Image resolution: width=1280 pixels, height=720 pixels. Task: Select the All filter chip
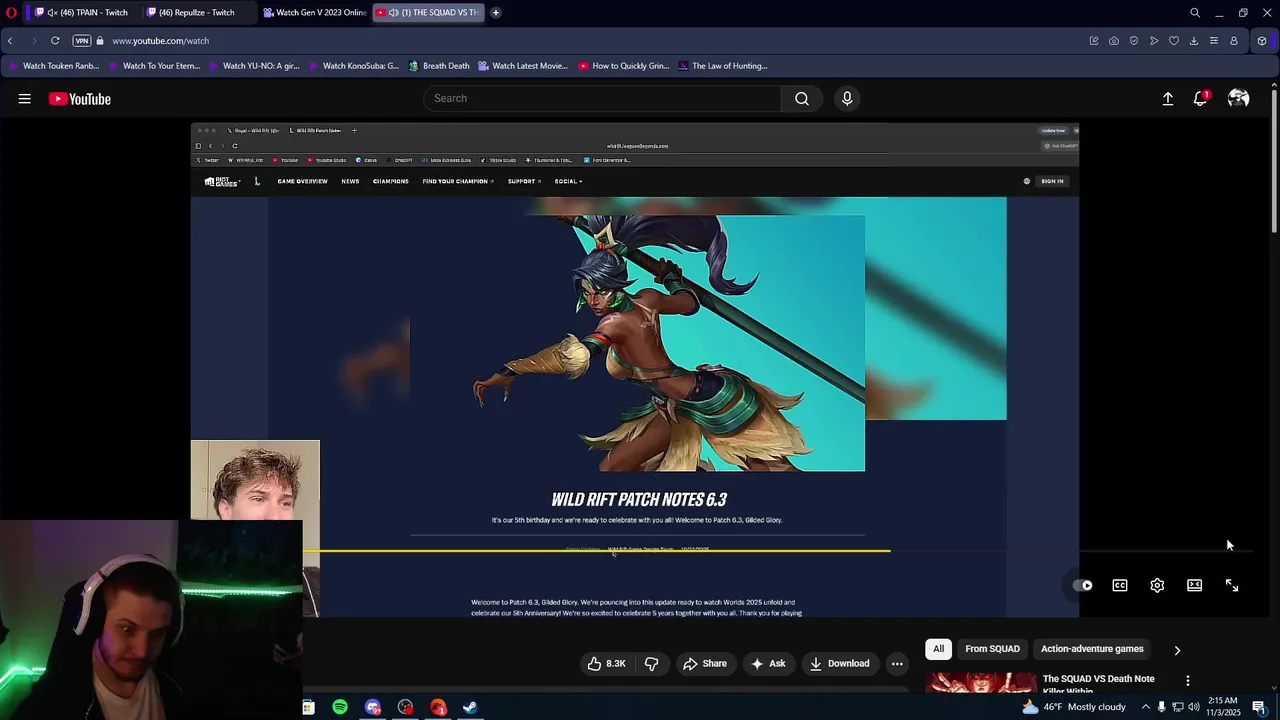click(938, 649)
